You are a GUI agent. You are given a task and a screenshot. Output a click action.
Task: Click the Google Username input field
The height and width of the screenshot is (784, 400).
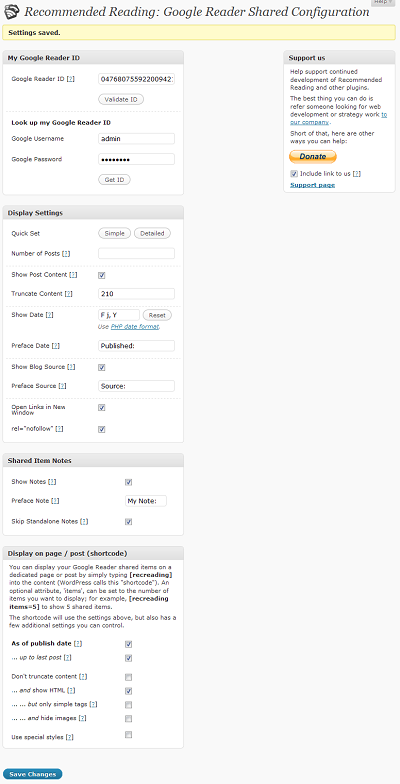pos(136,138)
